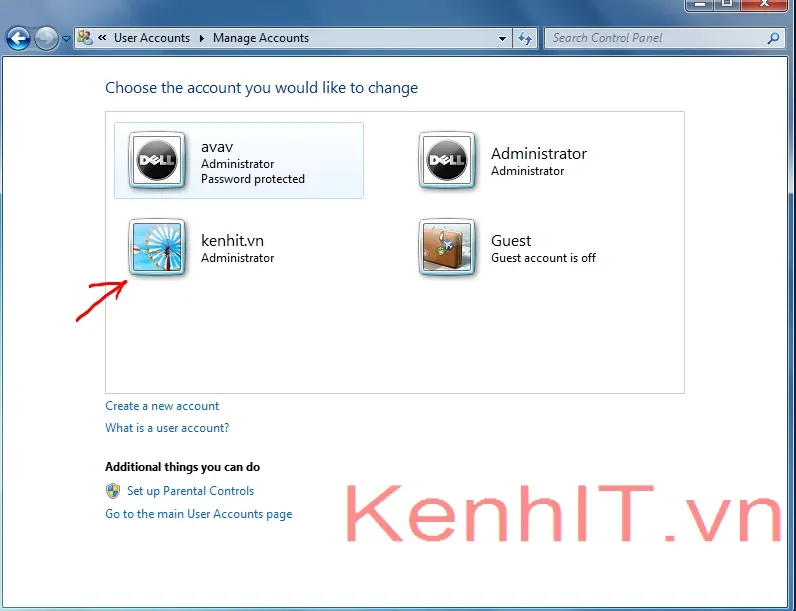Viewport: 796px width, 611px height.
Task: Expand the double-chevron breadcrumb menu
Action: click(x=102, y=38)
